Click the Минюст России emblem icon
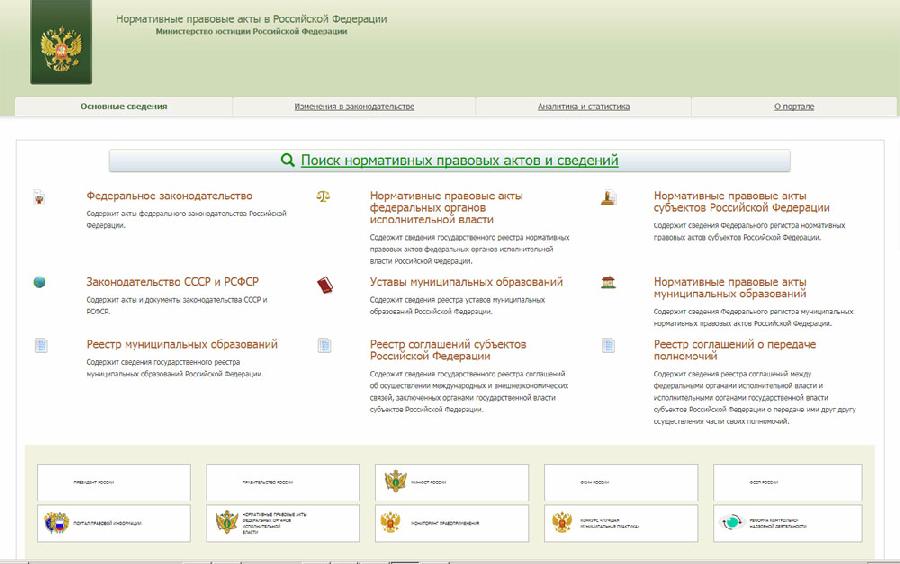The width and height of the screenshot is (900, 564). coord(395,481)
